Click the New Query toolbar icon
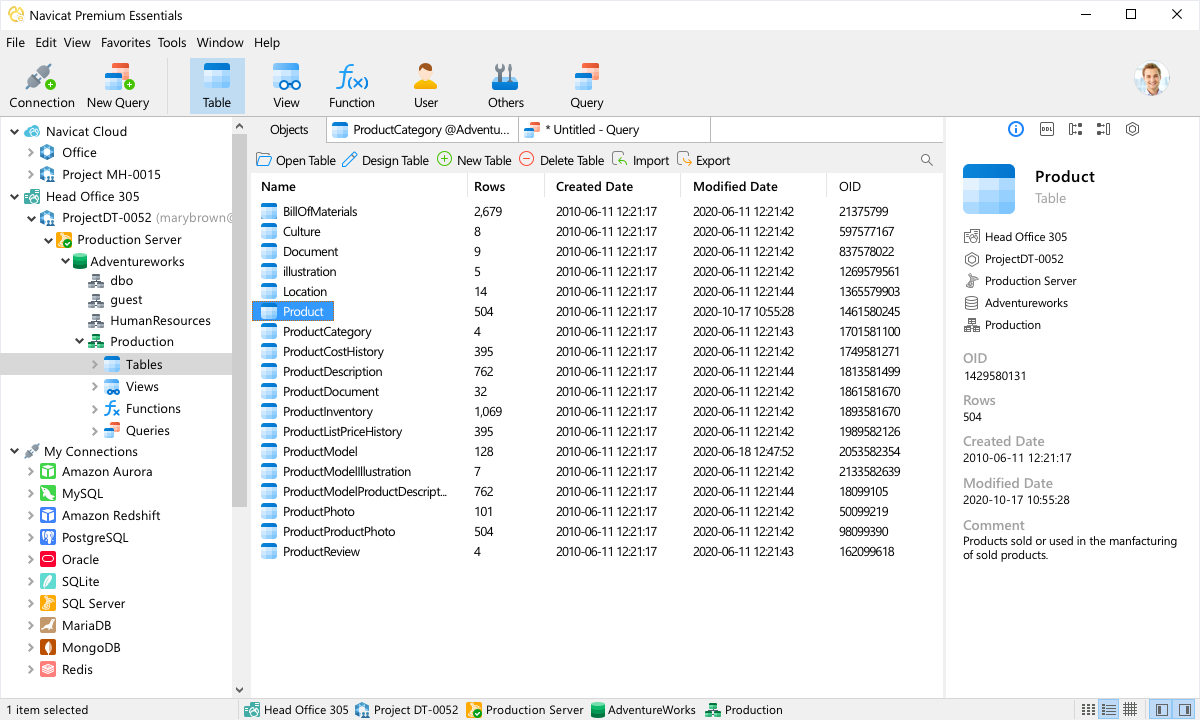The width and height of the screenshot is (1200, 720). [118, 86]
